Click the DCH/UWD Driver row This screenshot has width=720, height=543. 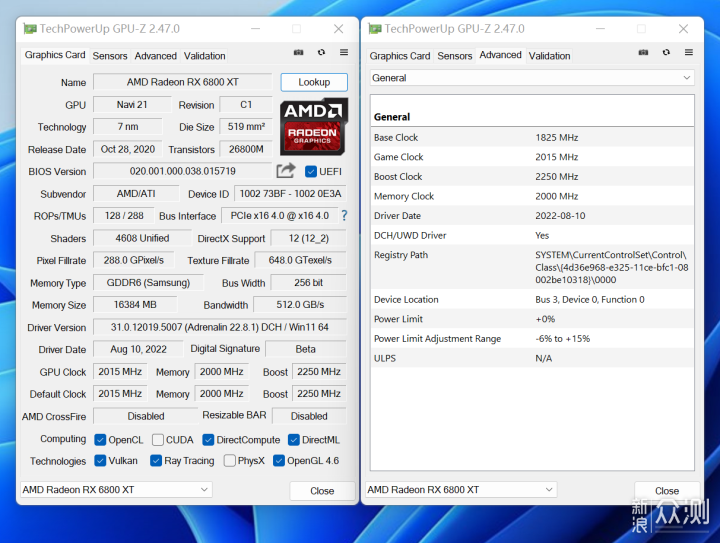tap(532, 235)
